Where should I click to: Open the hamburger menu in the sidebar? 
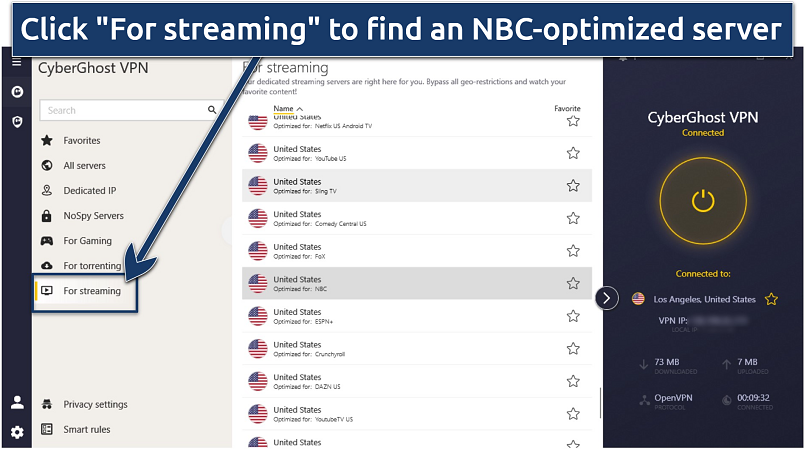pos(15,62)
